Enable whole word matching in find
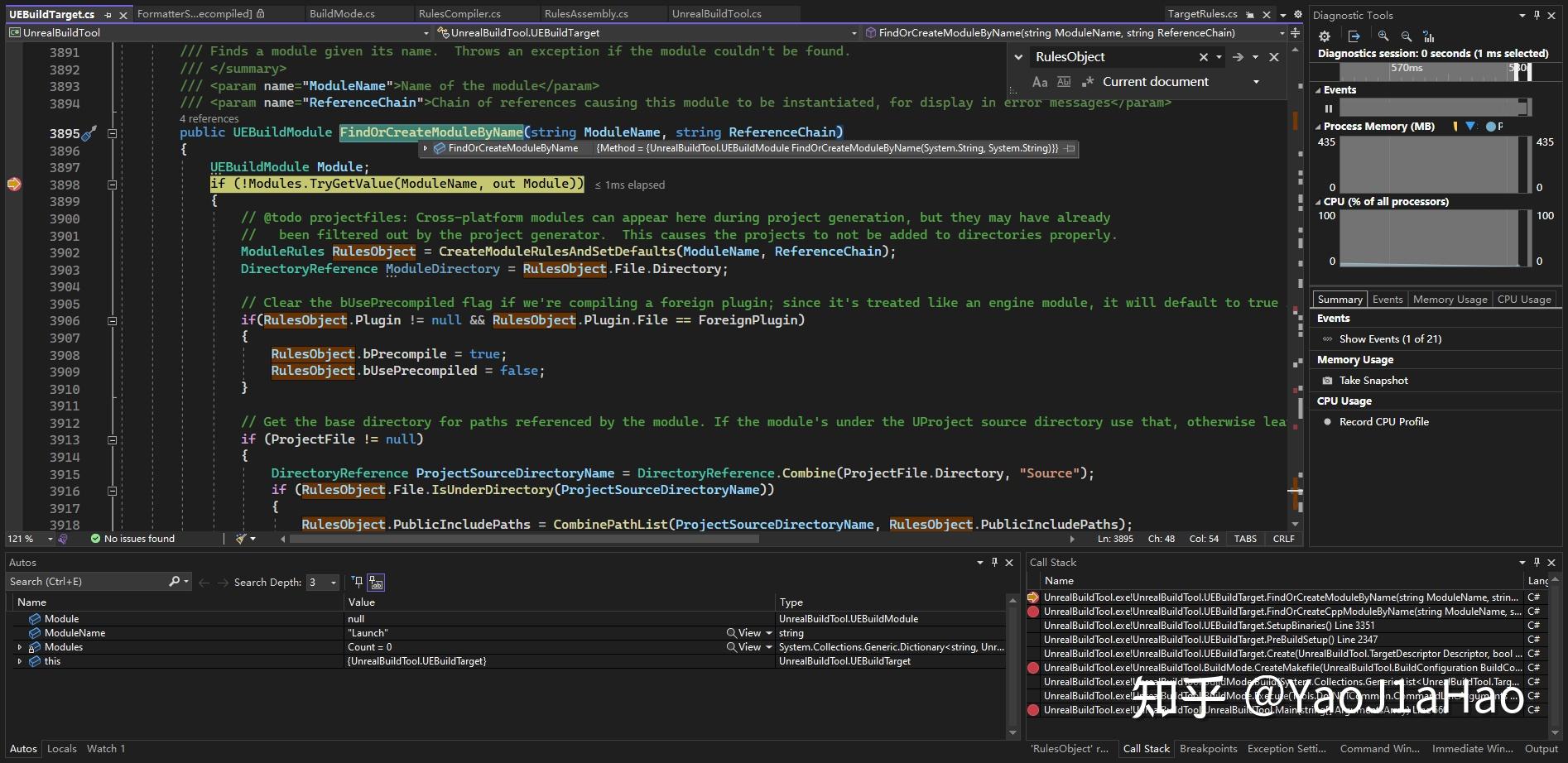Screen dimensions: 1568x763 (1064, 81)
